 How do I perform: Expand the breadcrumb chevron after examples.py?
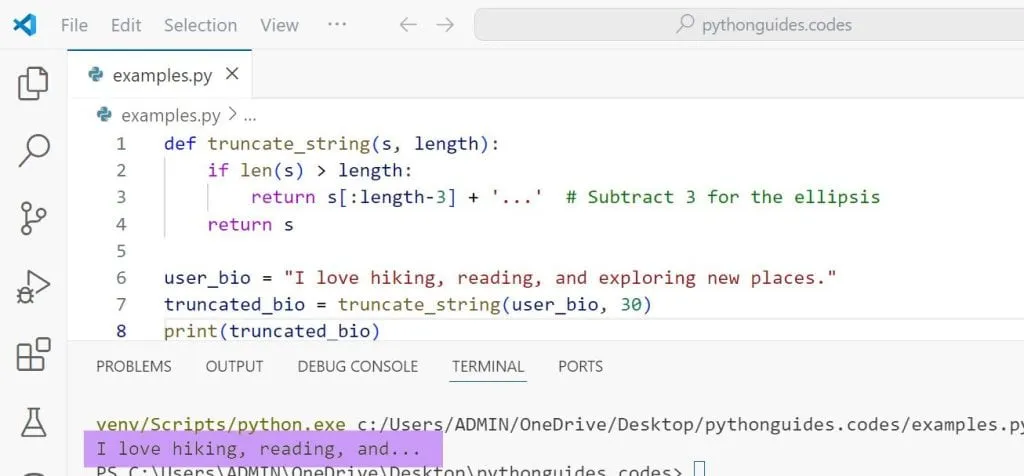tap(232, 115)
